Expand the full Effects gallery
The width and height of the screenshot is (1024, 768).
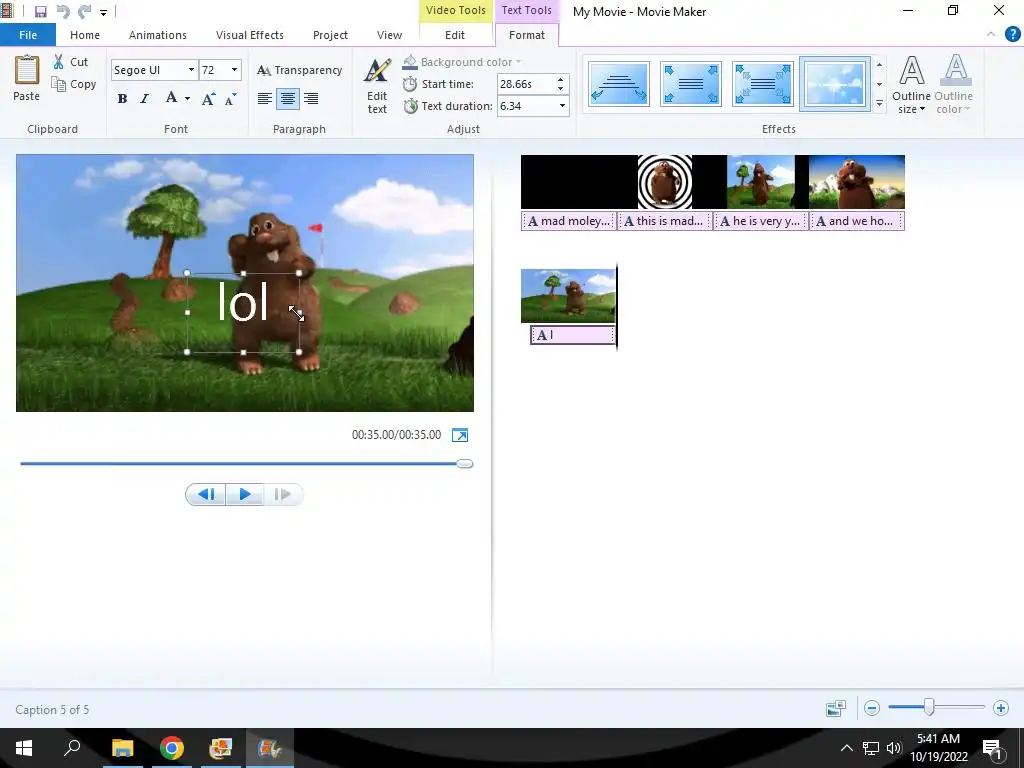879,104
